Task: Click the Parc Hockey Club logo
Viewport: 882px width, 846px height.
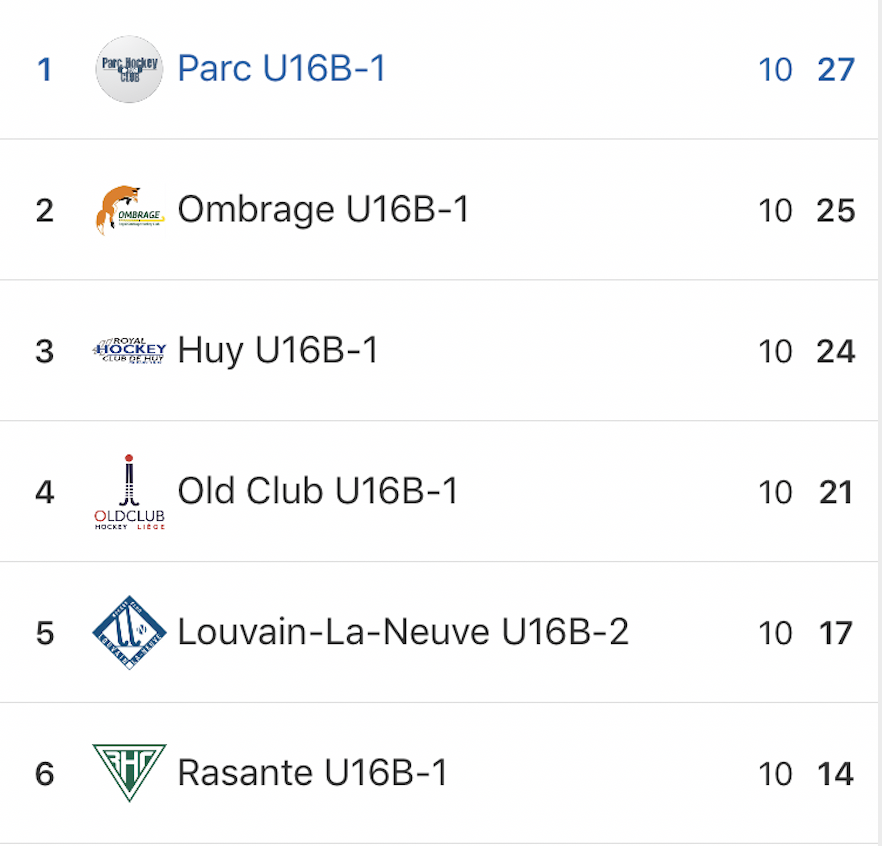Action: pyautogui.click(x=129, y=69)
